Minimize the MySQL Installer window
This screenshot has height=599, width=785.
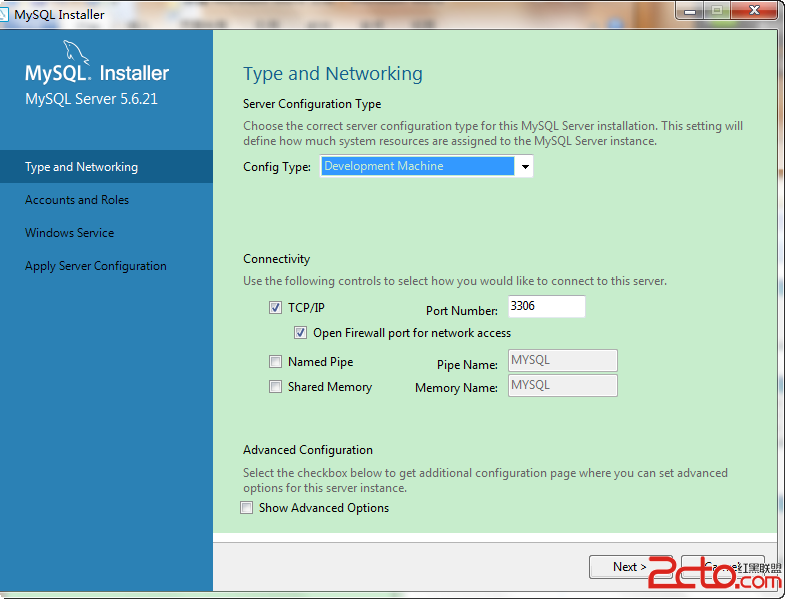pyautogui.click(x=690, y=11)
